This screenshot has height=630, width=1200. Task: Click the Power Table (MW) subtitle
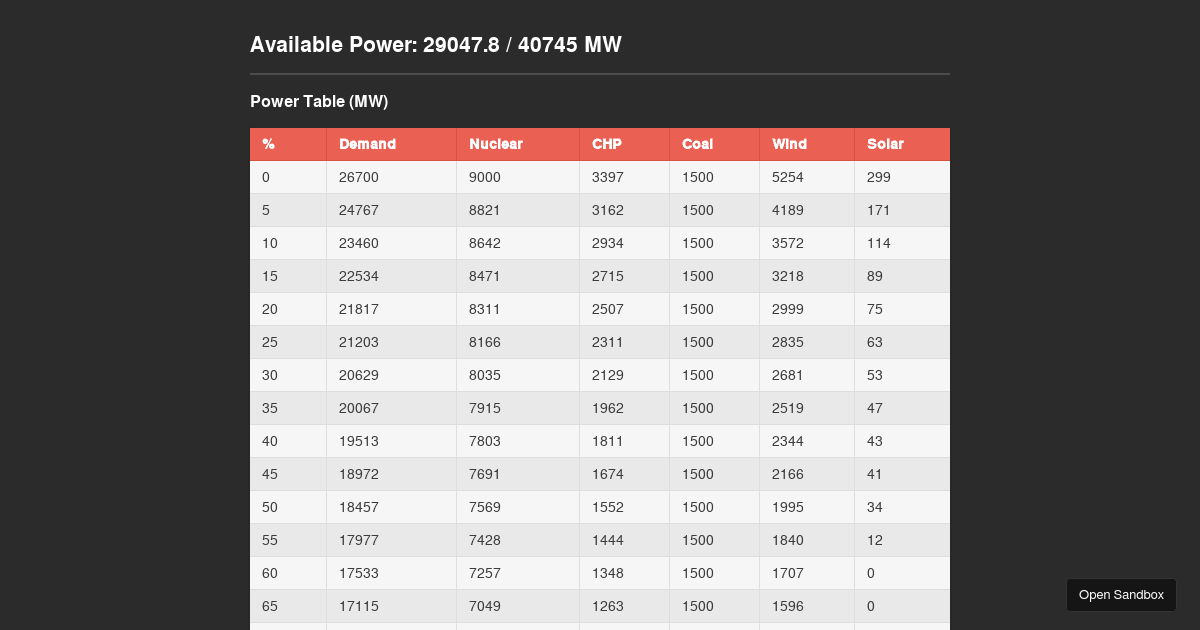pos(319,101)
